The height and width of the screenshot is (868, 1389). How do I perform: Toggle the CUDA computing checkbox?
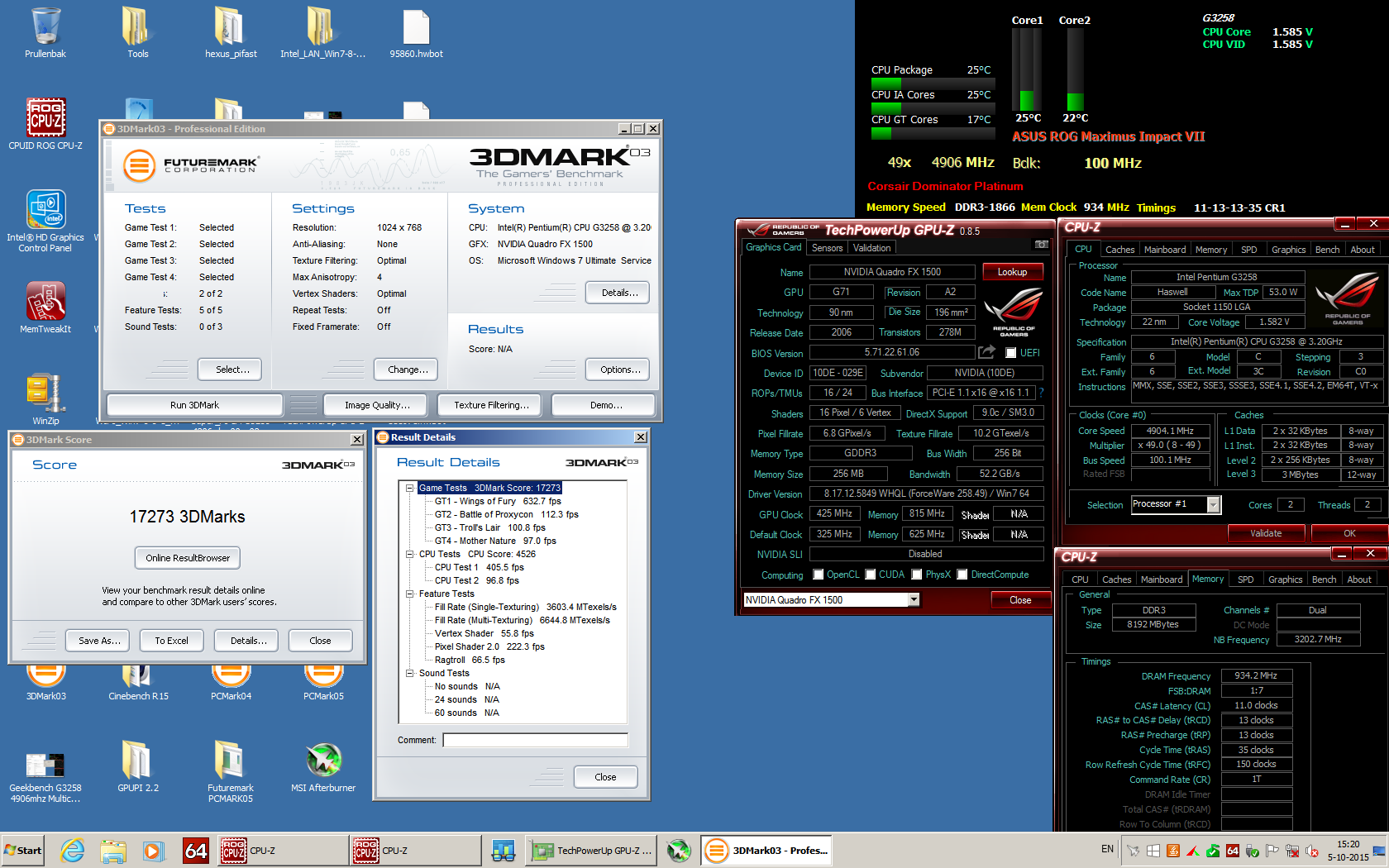[870, 575]
